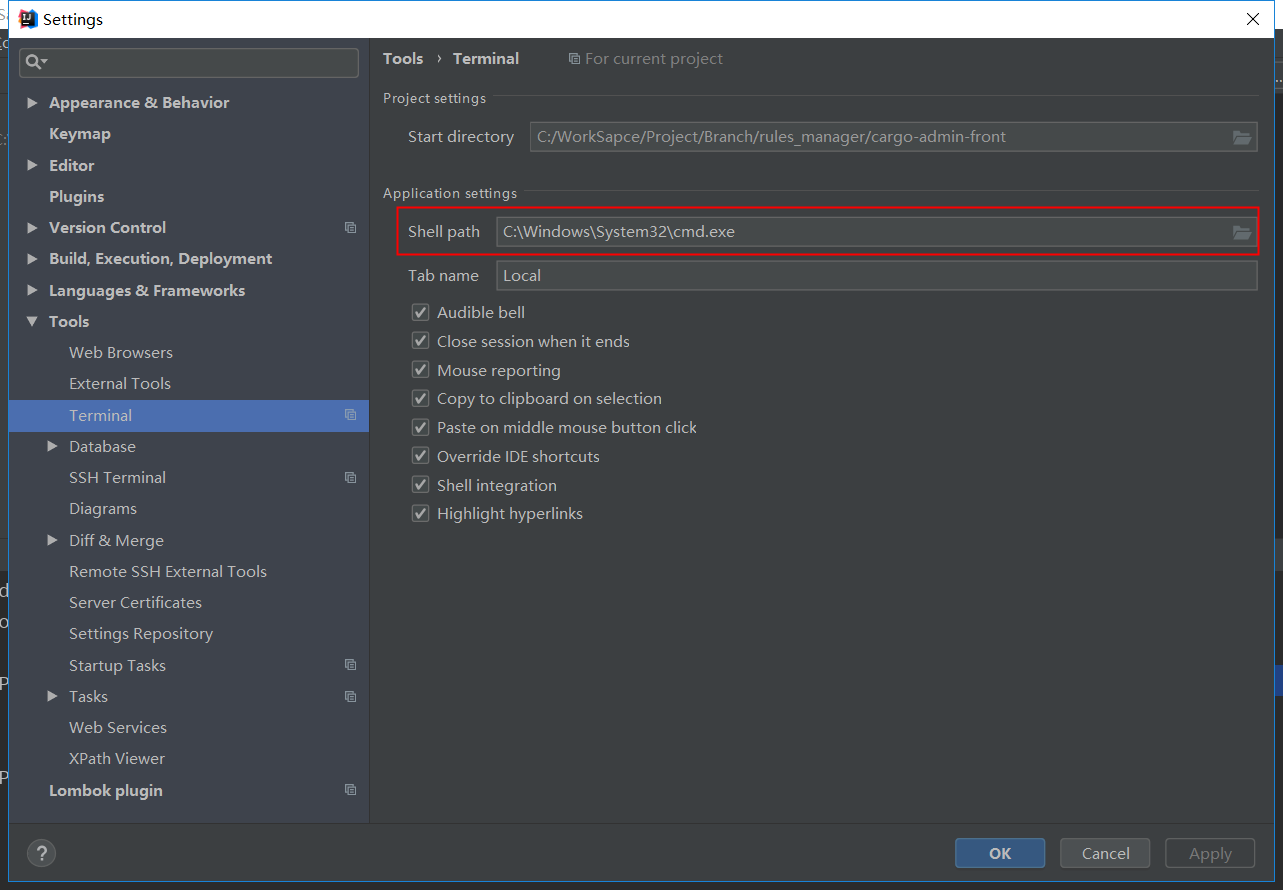1283x890 pixels.
Task: Disable Copy to clipboard on selection
Action: pyautogui.click(x=420, y=398)
